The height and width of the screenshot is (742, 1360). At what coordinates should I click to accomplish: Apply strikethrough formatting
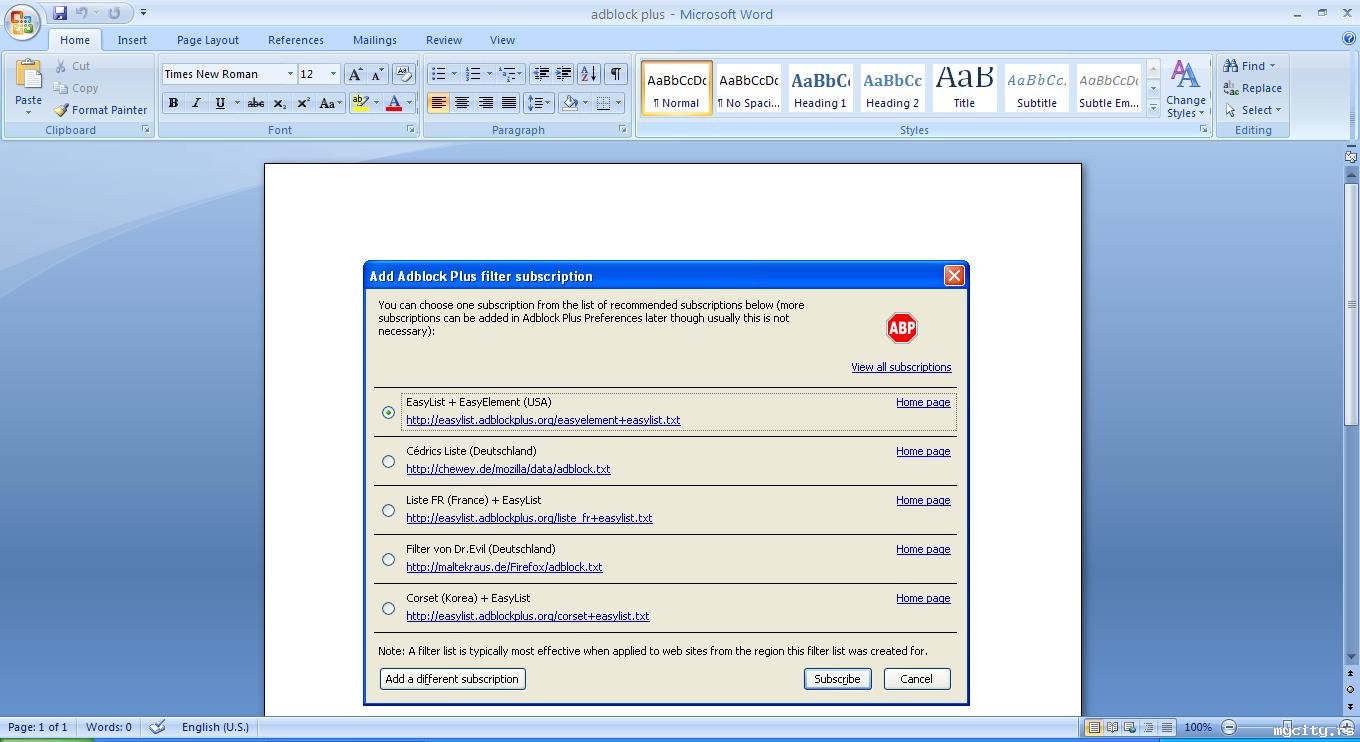[256, 103]
